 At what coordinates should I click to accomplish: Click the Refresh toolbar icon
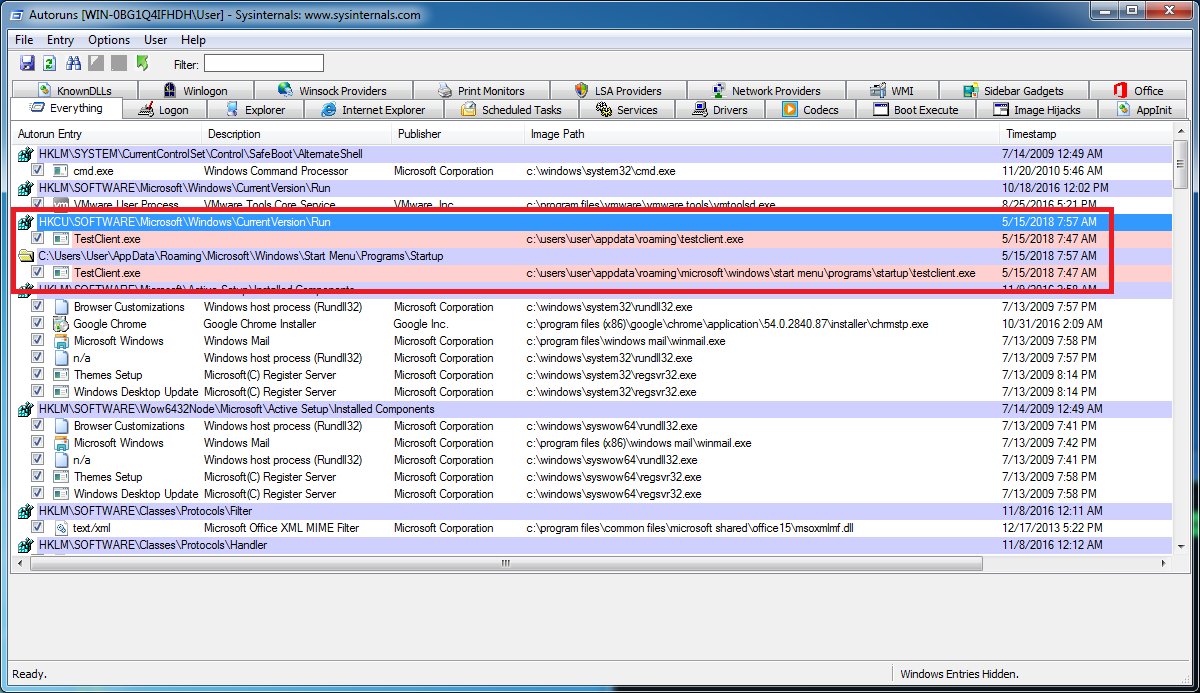[49, 64]
